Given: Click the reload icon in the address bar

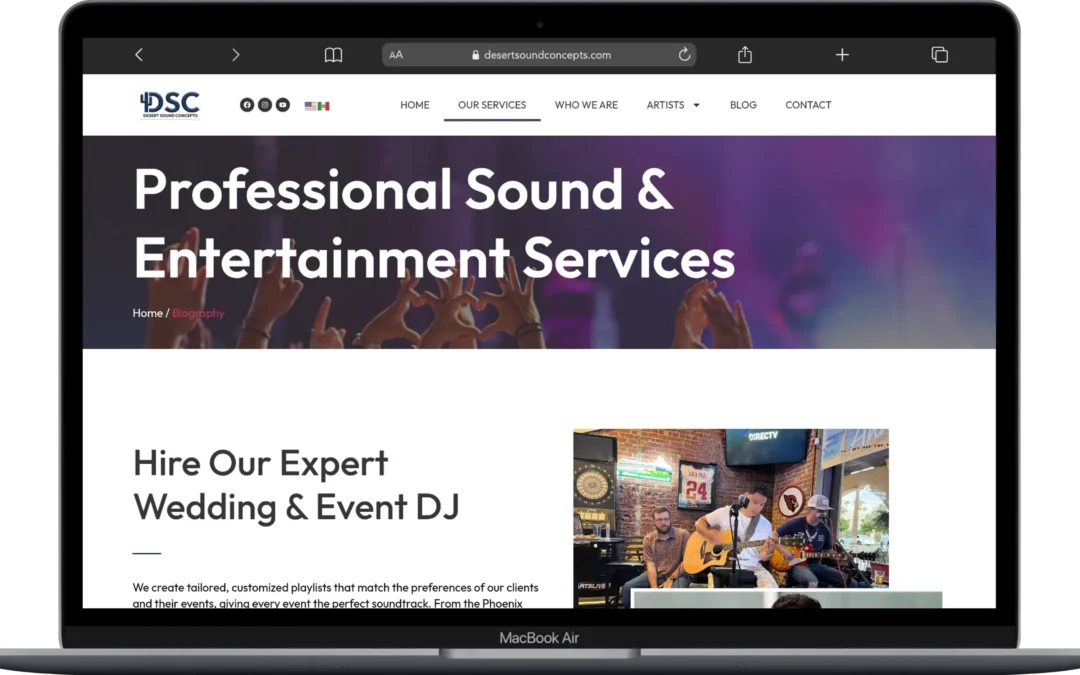Looking at the screenshot, I should (684, 55).
